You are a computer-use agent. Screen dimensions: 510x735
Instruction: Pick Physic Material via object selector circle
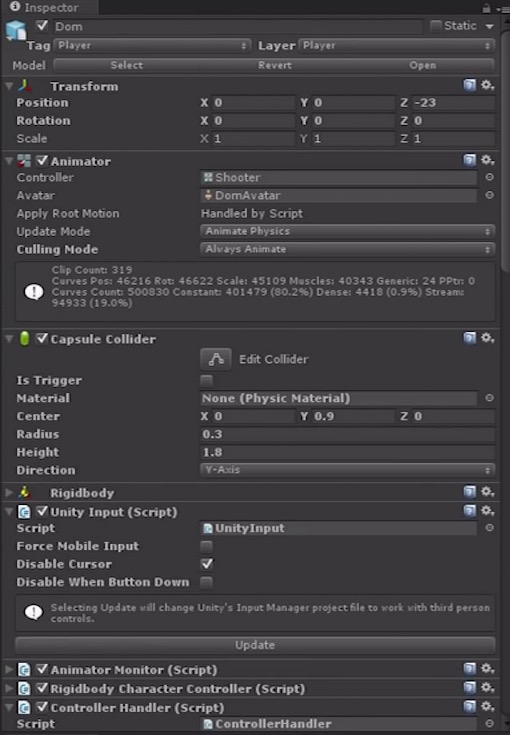[489, 398]
